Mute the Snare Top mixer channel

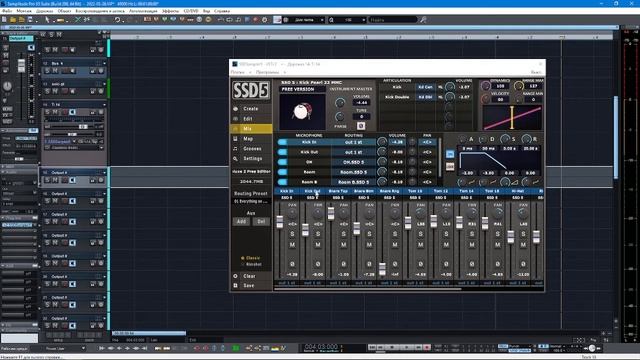[344, 244]
